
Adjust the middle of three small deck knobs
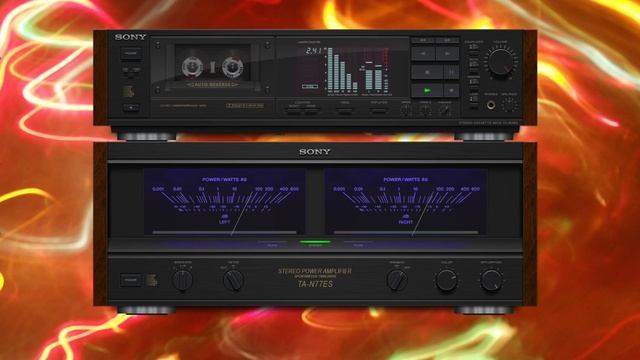425,109
